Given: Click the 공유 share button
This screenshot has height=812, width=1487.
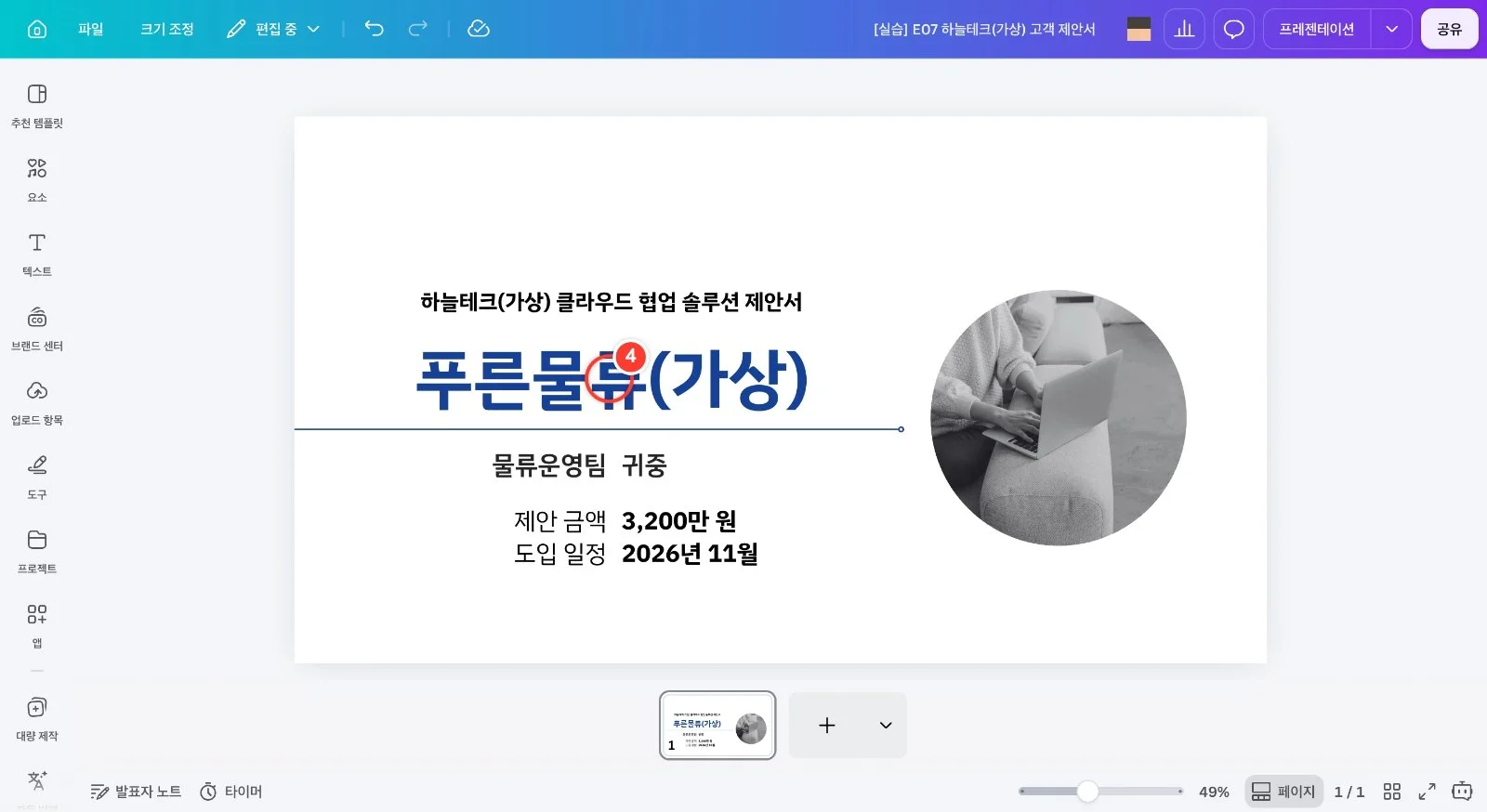Looking at the screenshot, I should point(1449,29).
